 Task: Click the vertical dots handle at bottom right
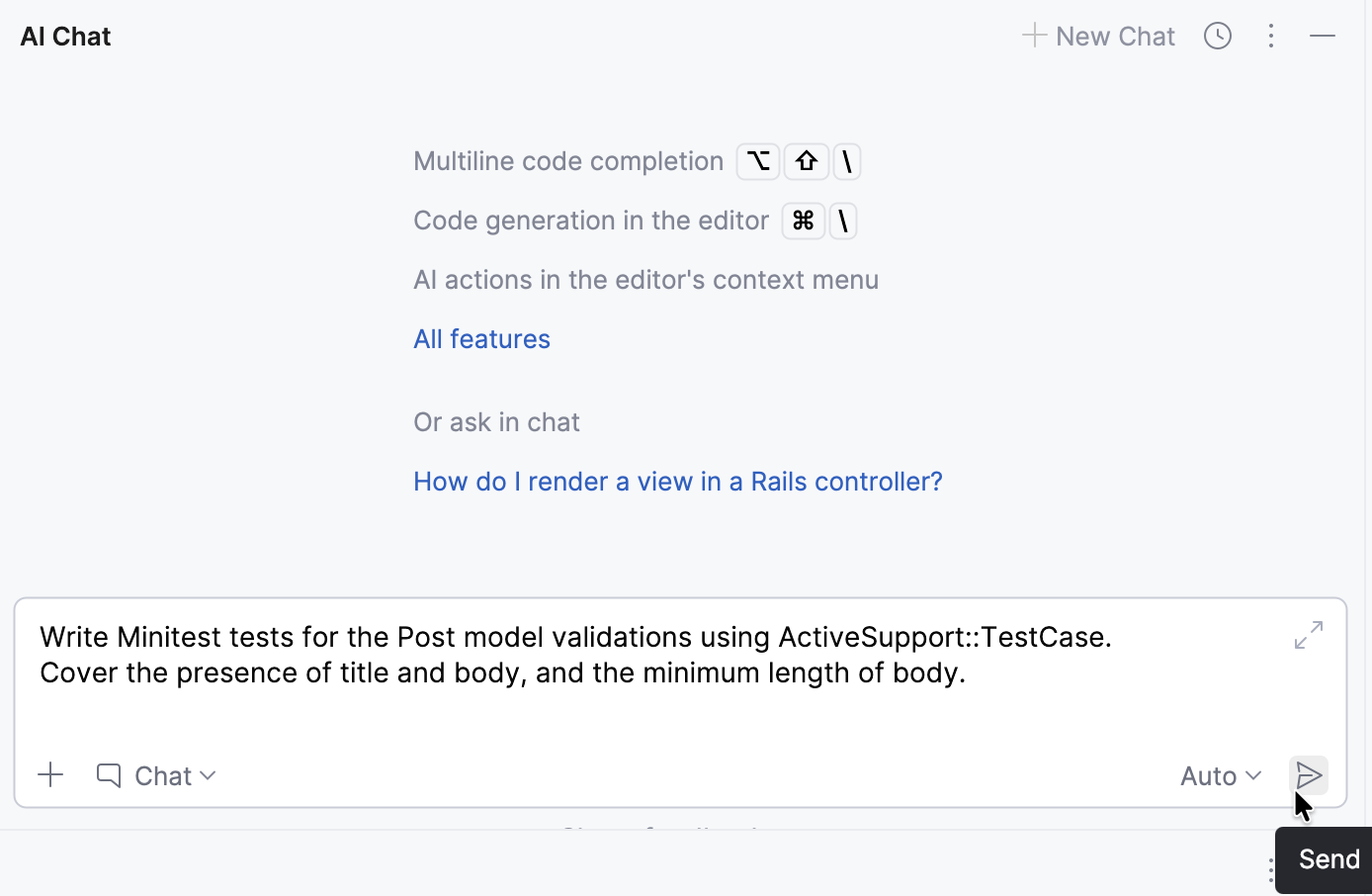tap(1271, 870)
